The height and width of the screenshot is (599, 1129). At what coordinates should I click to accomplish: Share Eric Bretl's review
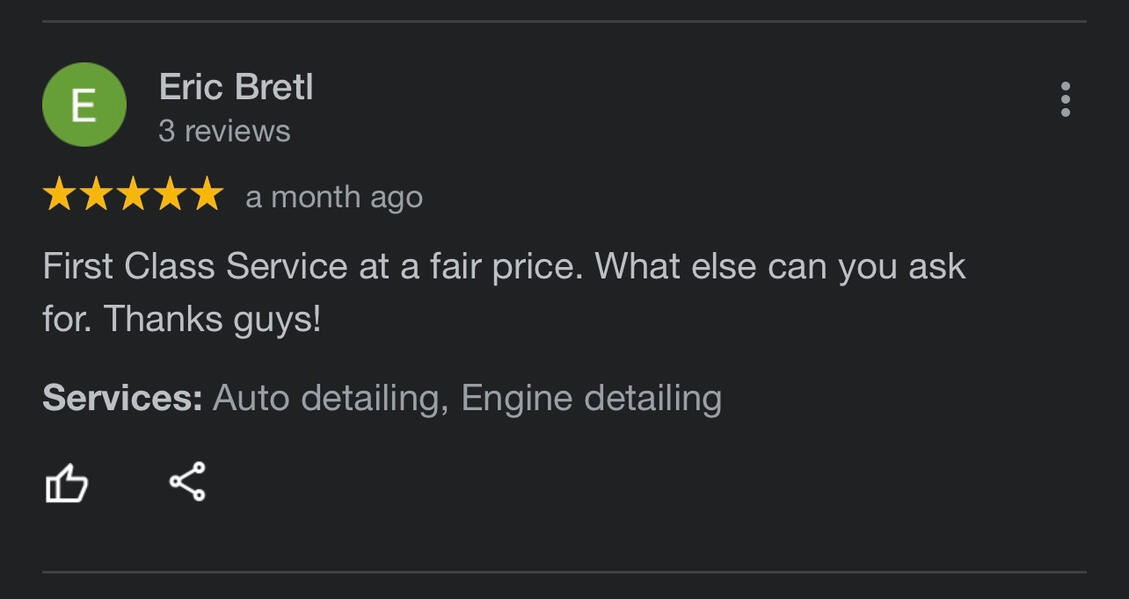tap(187, 481)
